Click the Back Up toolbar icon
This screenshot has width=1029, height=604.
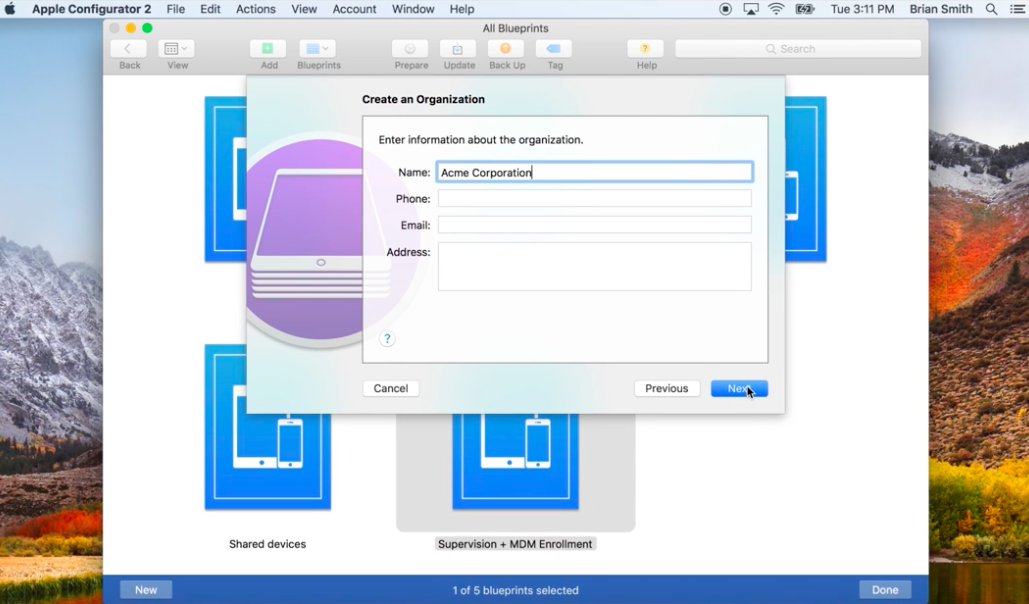[x=506, y=49]
